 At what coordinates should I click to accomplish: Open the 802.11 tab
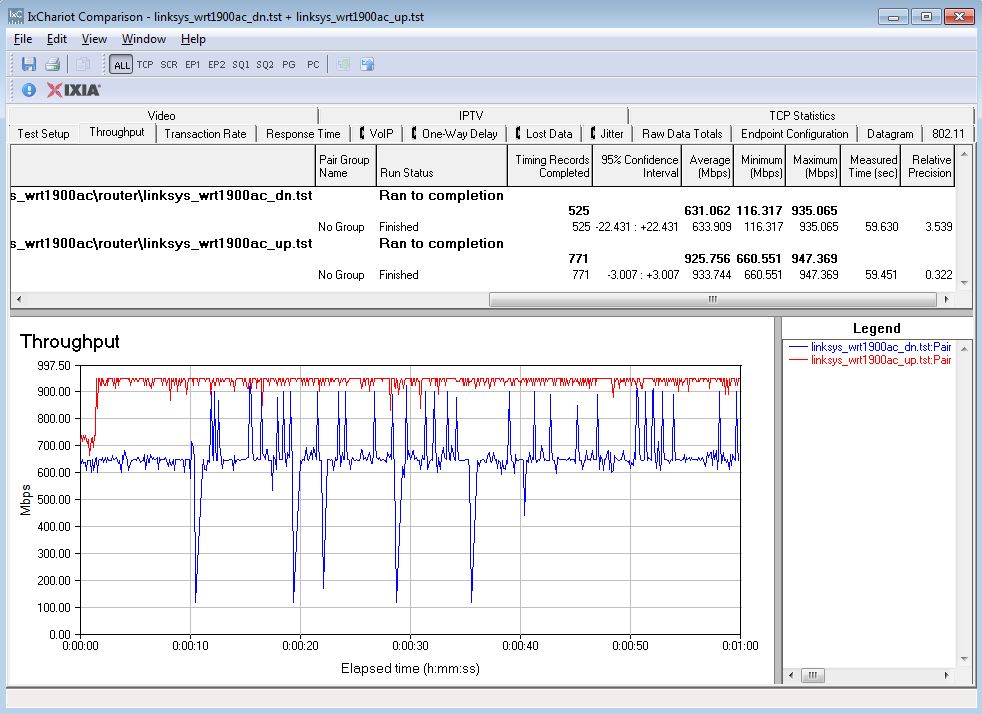click(948, 133)
